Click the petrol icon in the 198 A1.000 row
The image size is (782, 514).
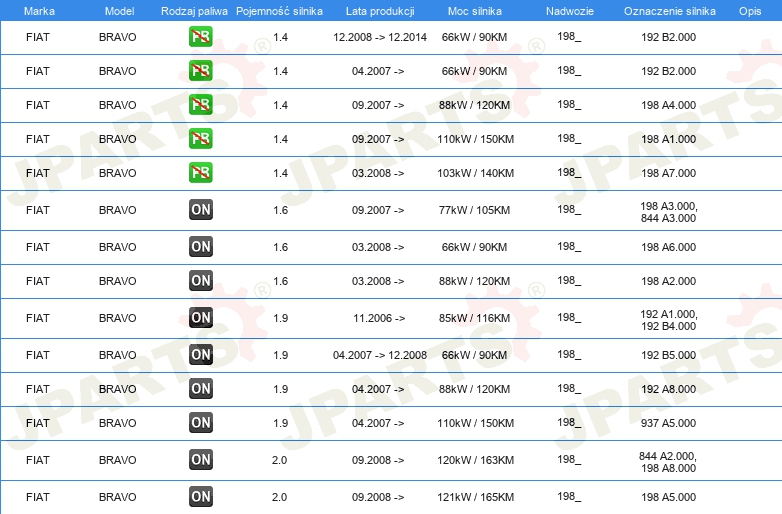[x=200, y=138]
